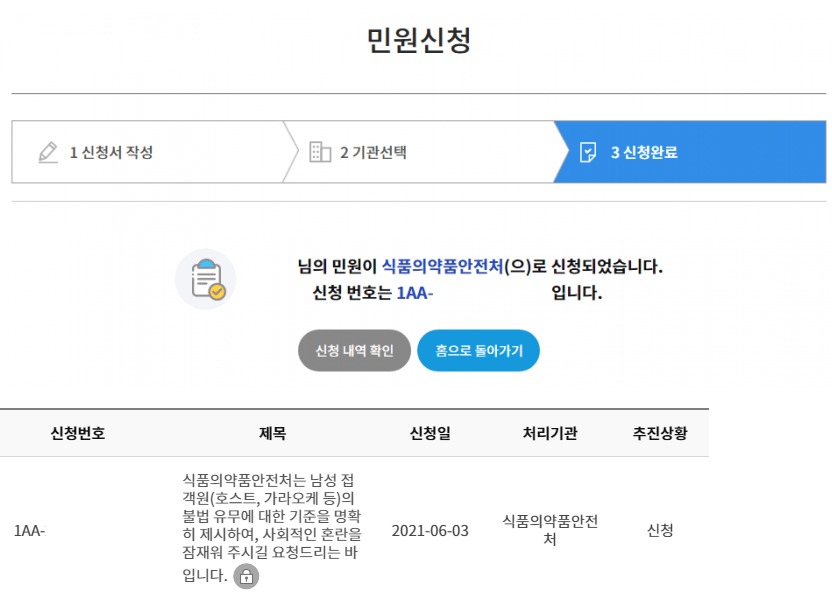Click the clipboard completion icon
Screen dimensions: 832x593
point(206,279)
